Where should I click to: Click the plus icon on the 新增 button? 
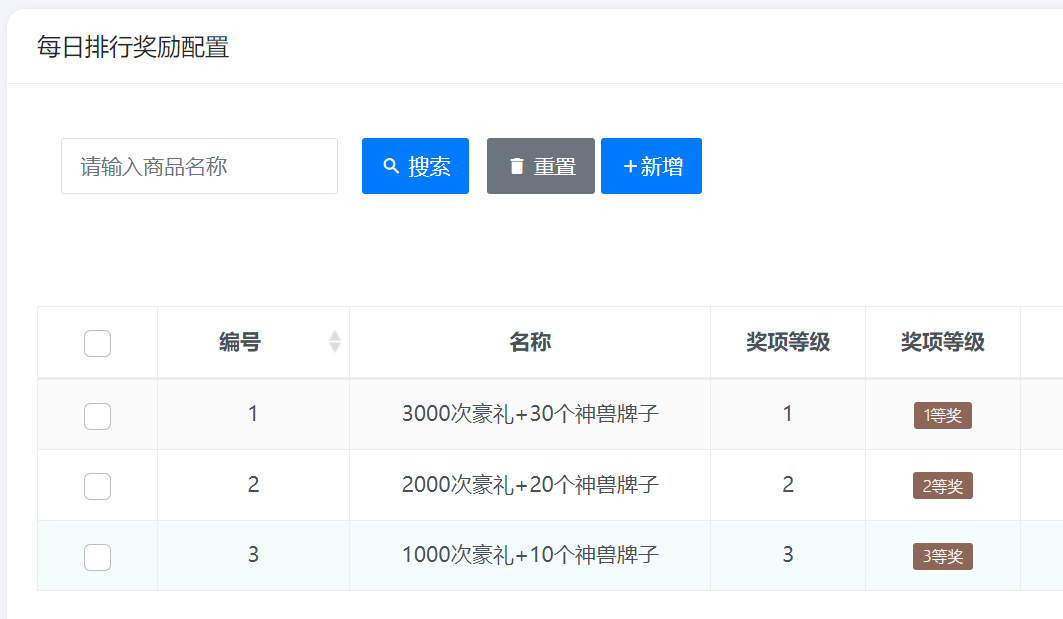[630, 166]
